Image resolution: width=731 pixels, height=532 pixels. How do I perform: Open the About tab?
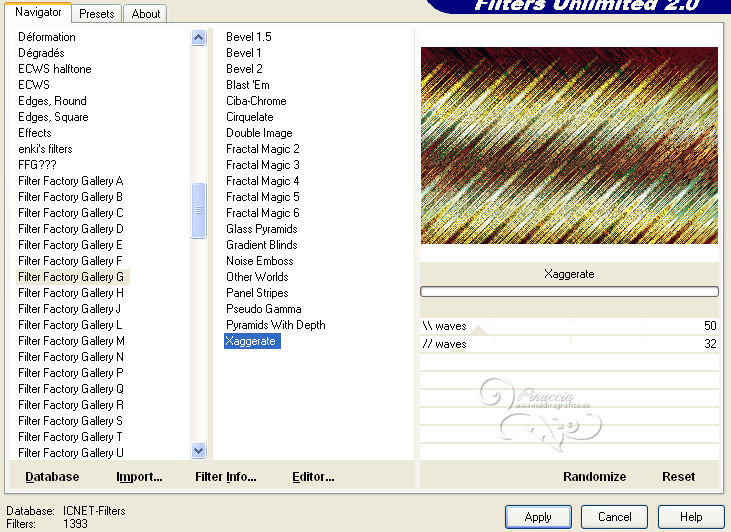145,14
